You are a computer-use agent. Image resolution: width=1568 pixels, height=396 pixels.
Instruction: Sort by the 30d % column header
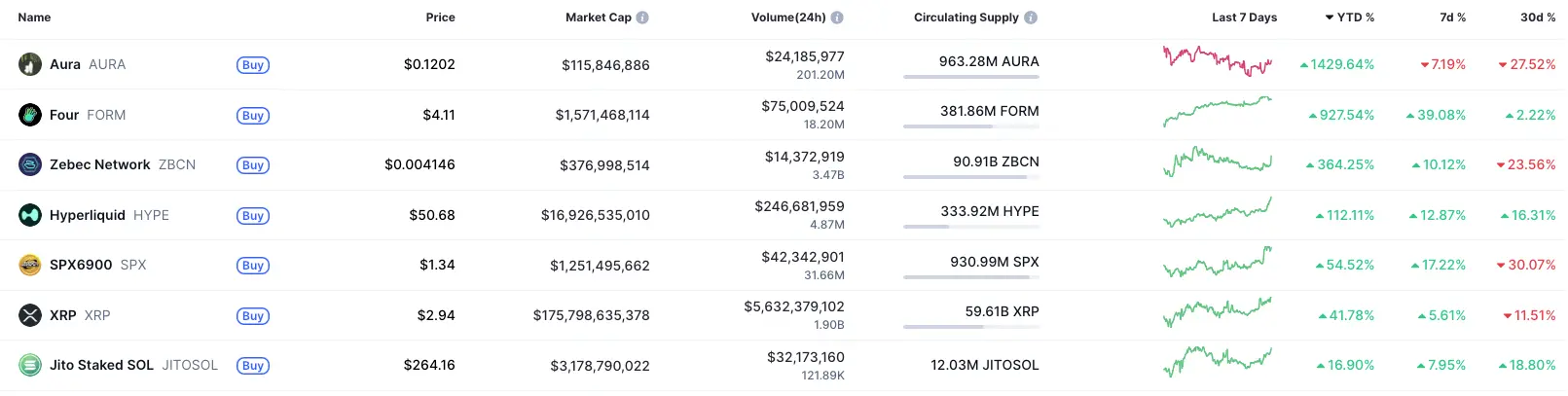1537,18
